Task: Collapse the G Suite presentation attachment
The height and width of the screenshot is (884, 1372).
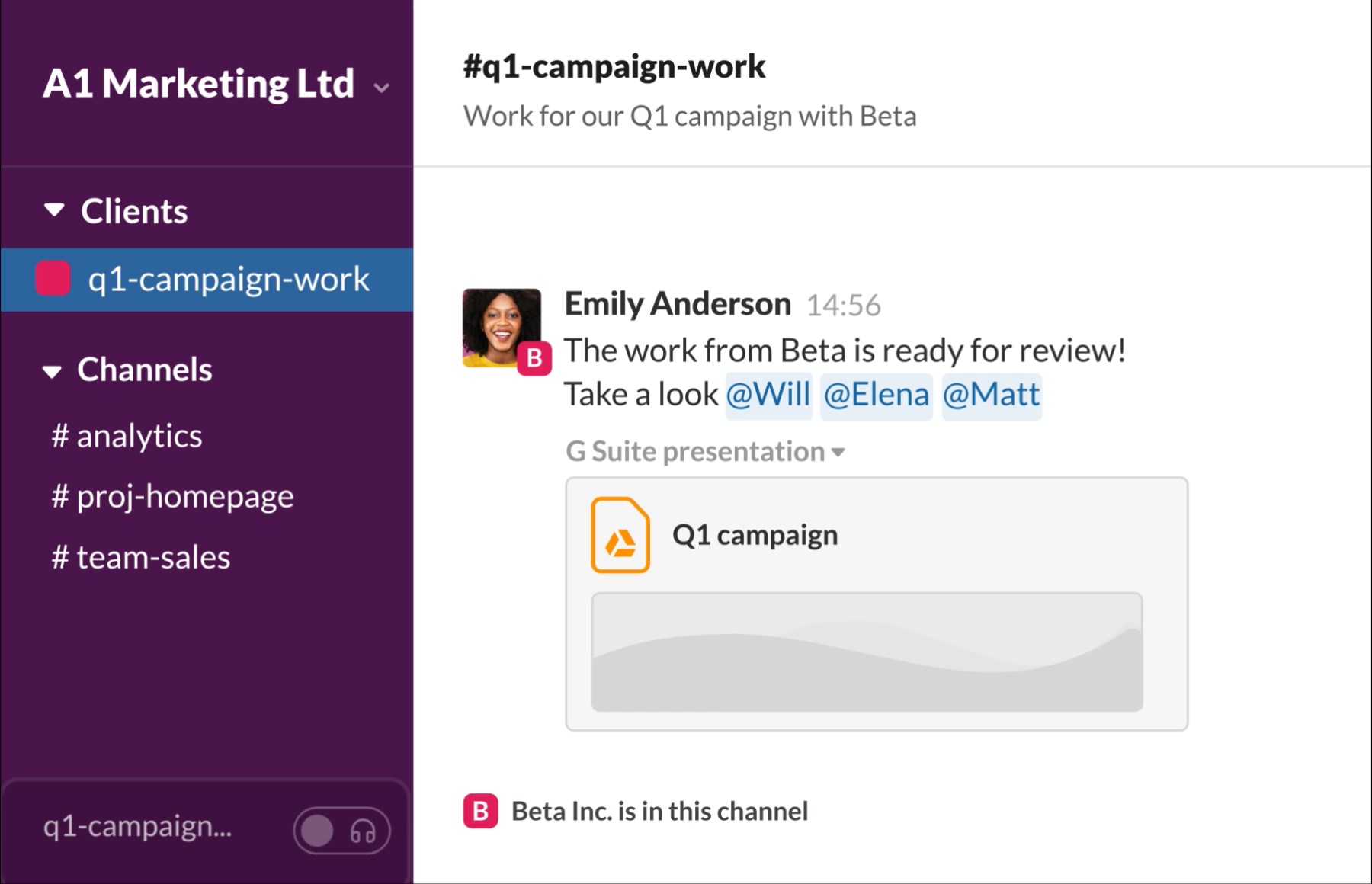Action: [838, 452]
